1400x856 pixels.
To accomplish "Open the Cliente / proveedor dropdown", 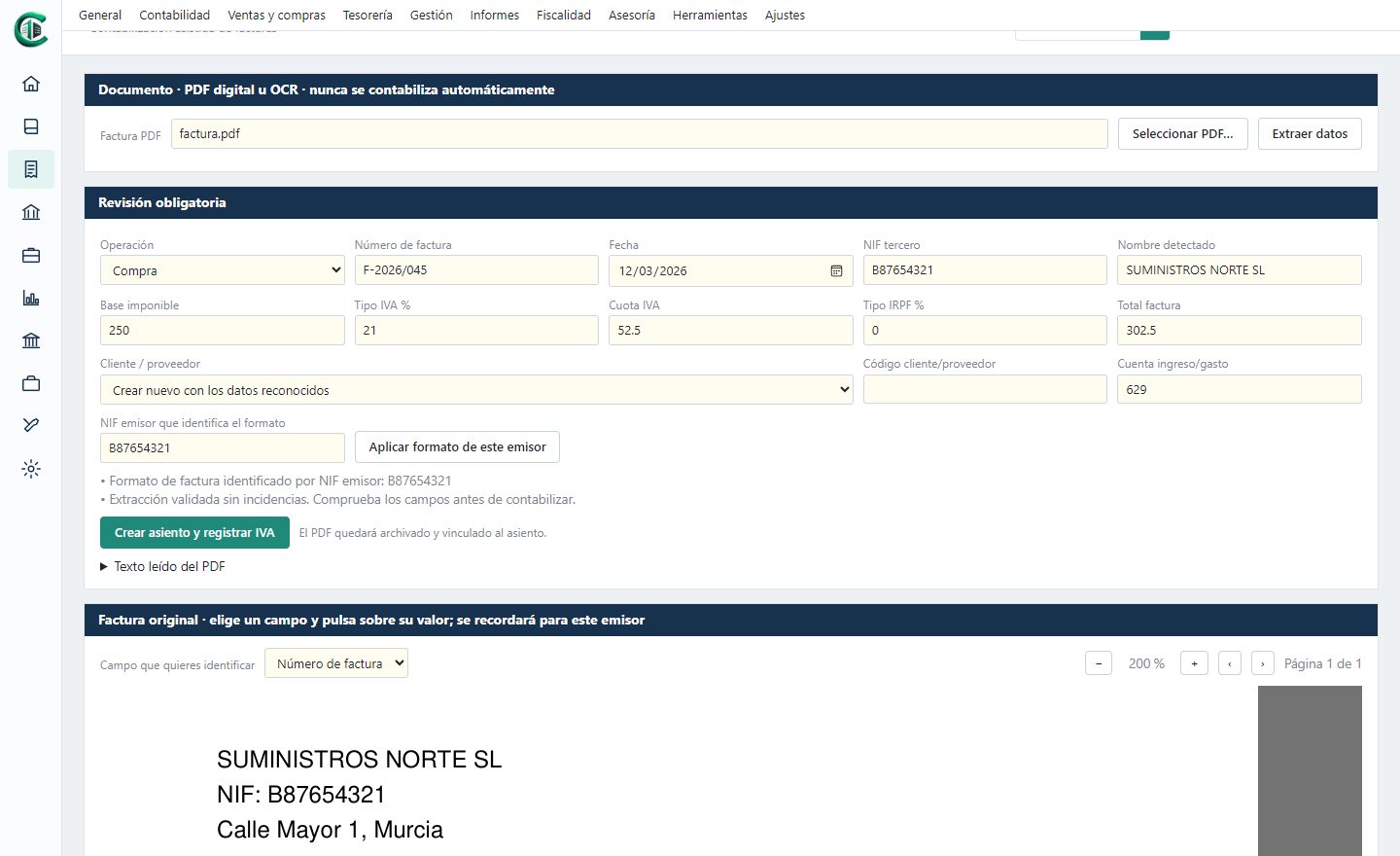I will coord(476,390).
